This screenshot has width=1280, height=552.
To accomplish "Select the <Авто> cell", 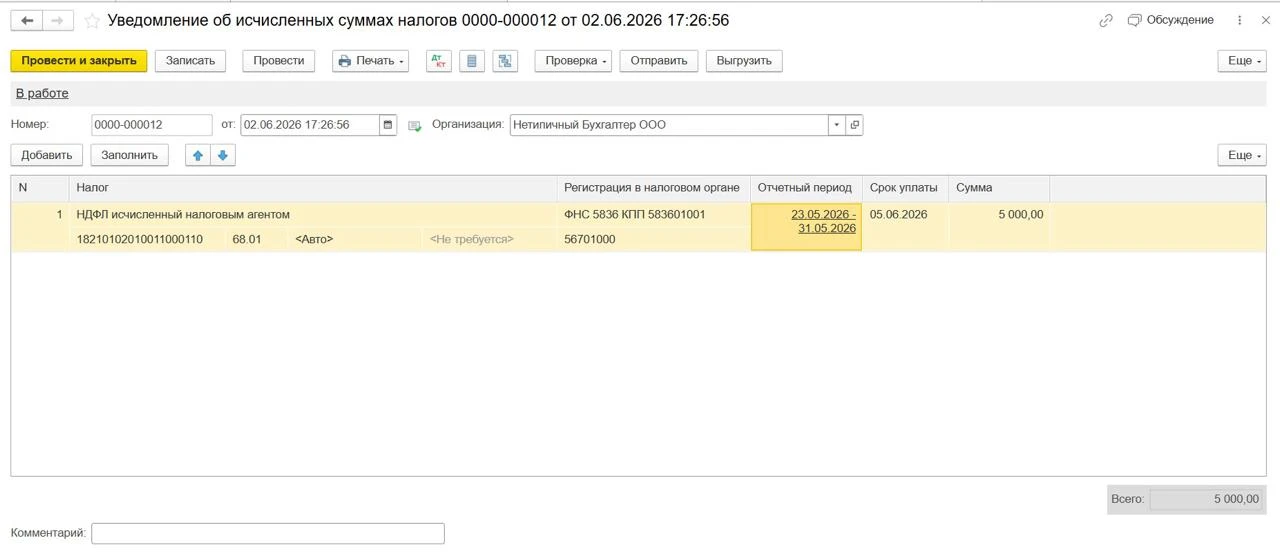I will pos(355,239).
